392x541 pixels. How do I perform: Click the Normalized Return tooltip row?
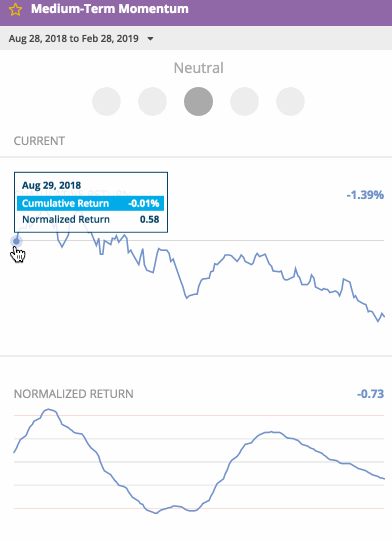point(90,219)
